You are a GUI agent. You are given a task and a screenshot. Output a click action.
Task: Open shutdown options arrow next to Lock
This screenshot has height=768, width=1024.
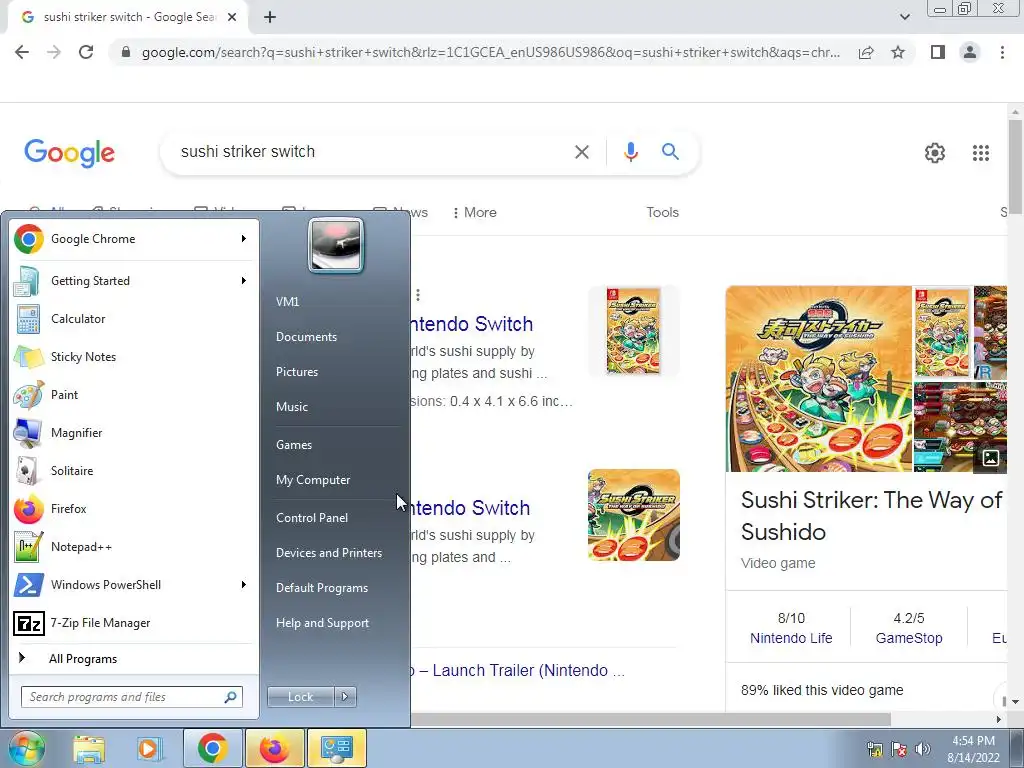(345, 697)
